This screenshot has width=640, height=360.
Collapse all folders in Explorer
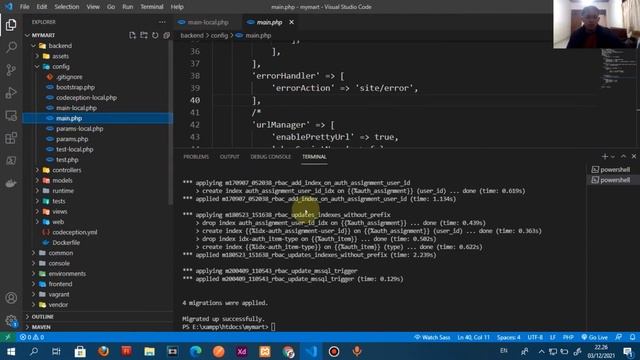click(x=166, y=35)
